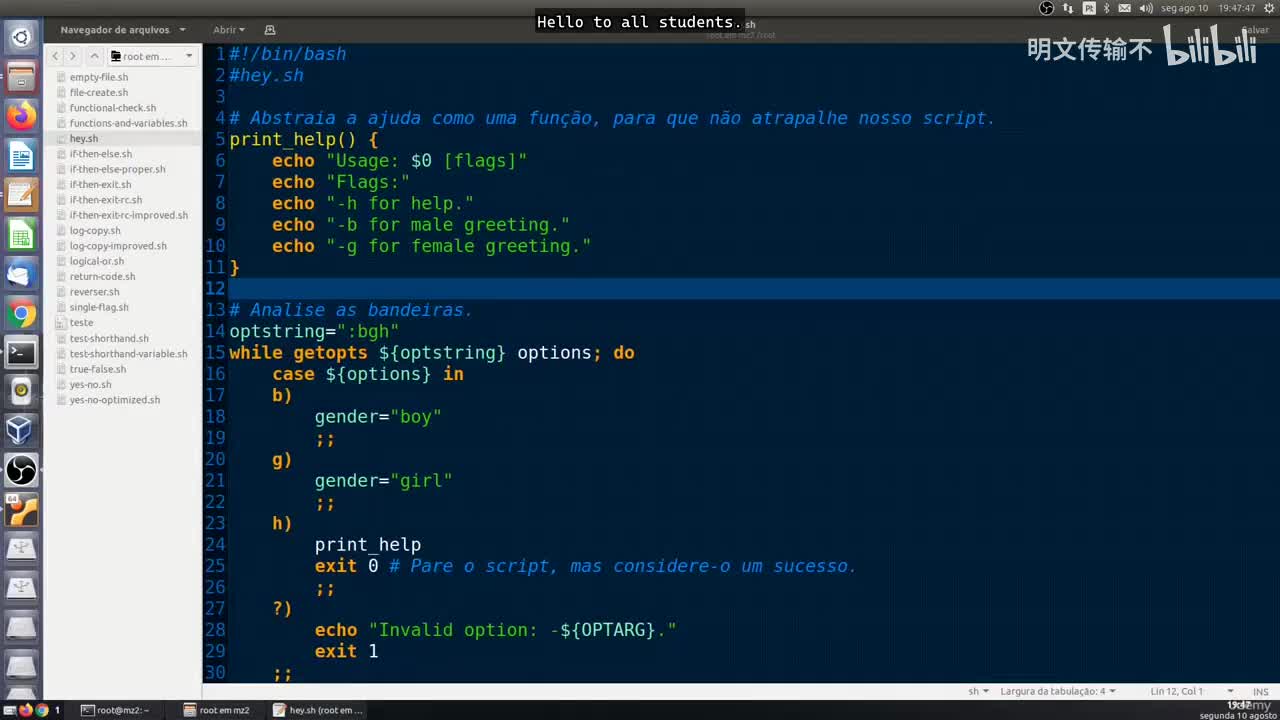The image size is (1280, 720).
Task: Select empty-file.sh in the file list
Action: tap(99, 77)
